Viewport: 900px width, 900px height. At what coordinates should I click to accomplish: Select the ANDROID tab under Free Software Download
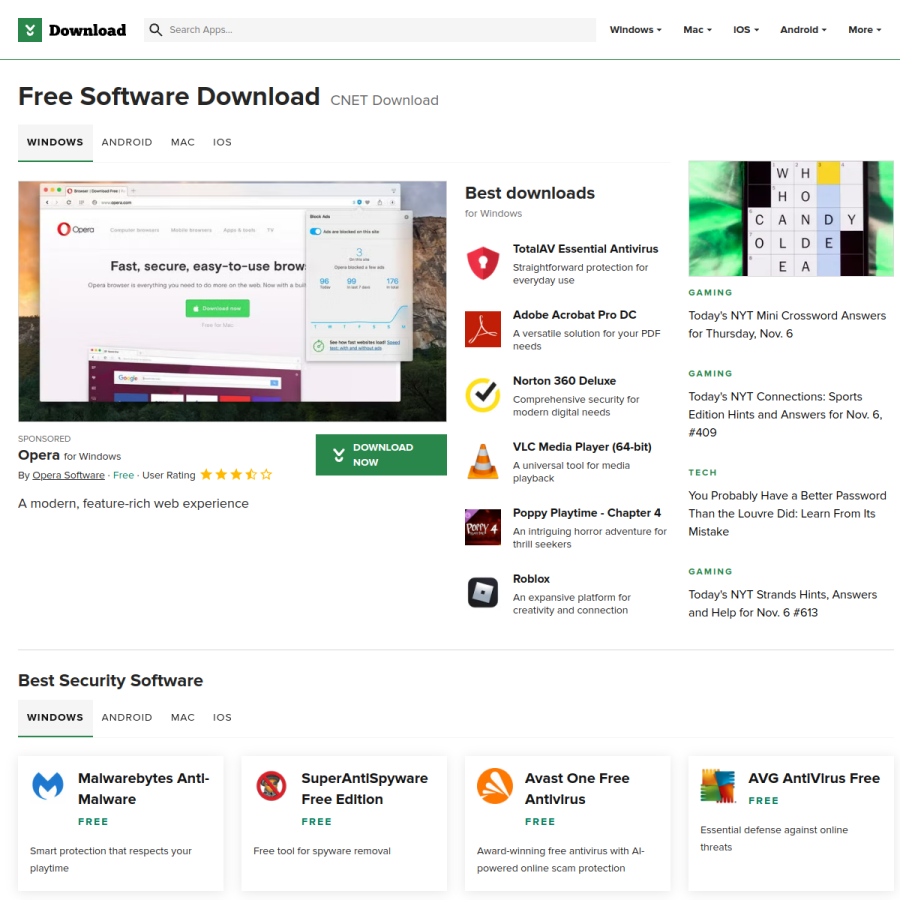point(127,142)
